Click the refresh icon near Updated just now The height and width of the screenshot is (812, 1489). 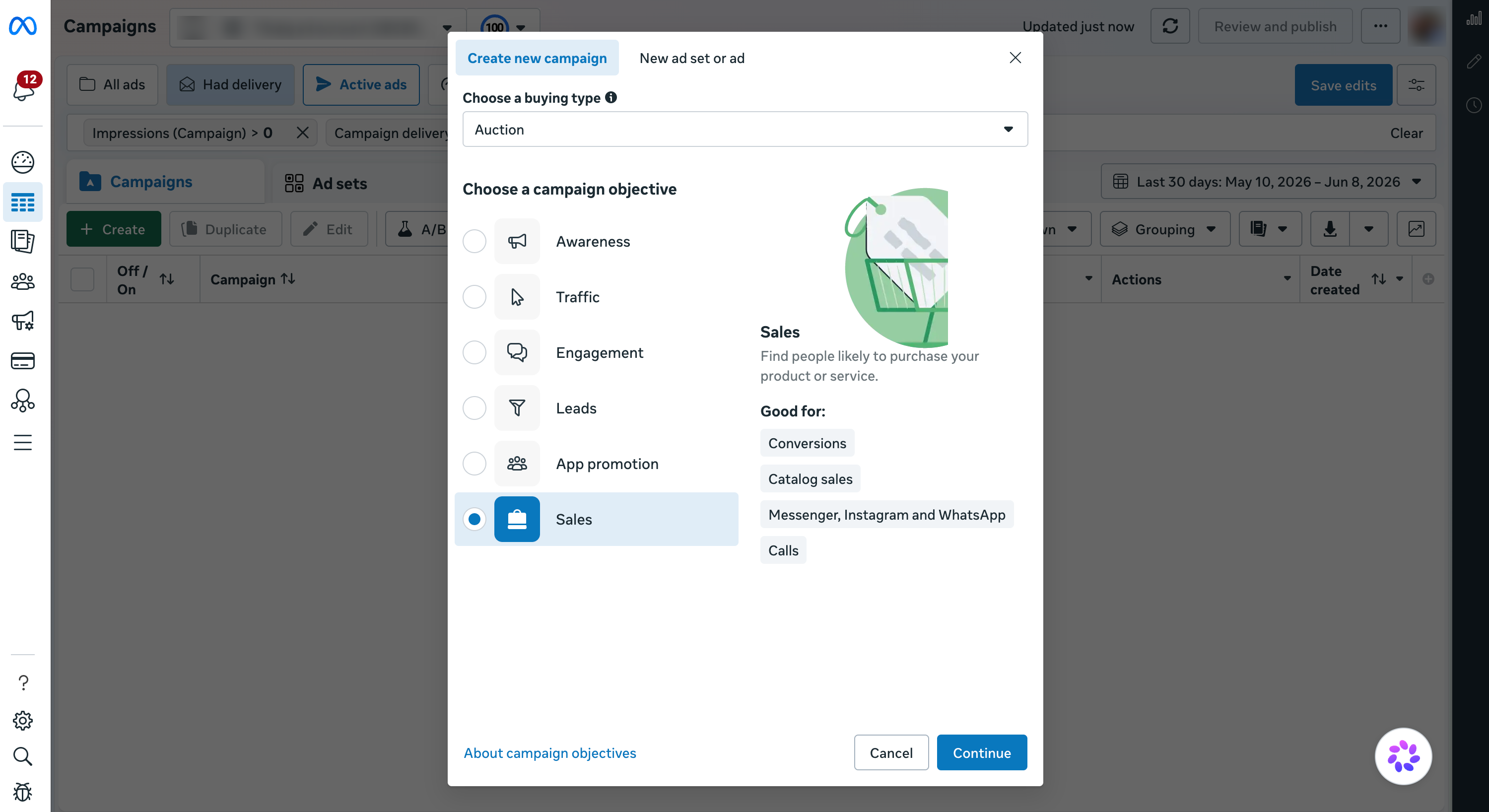pyautogui.click(x=1169, y=26)
